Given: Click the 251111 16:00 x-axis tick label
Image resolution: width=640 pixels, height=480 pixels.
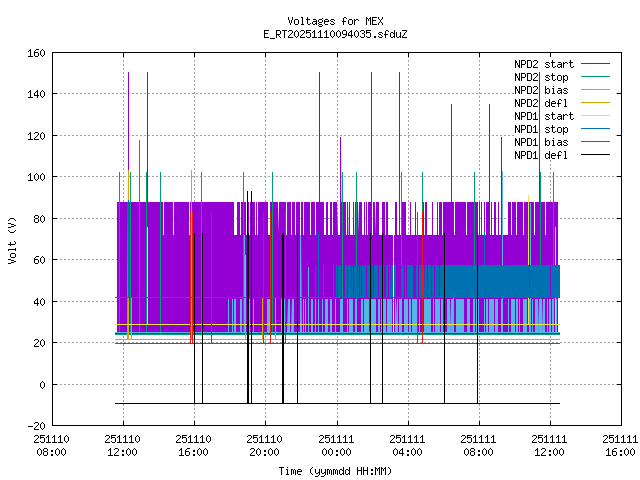Looking at the screenshot, I should click(619, 445).
